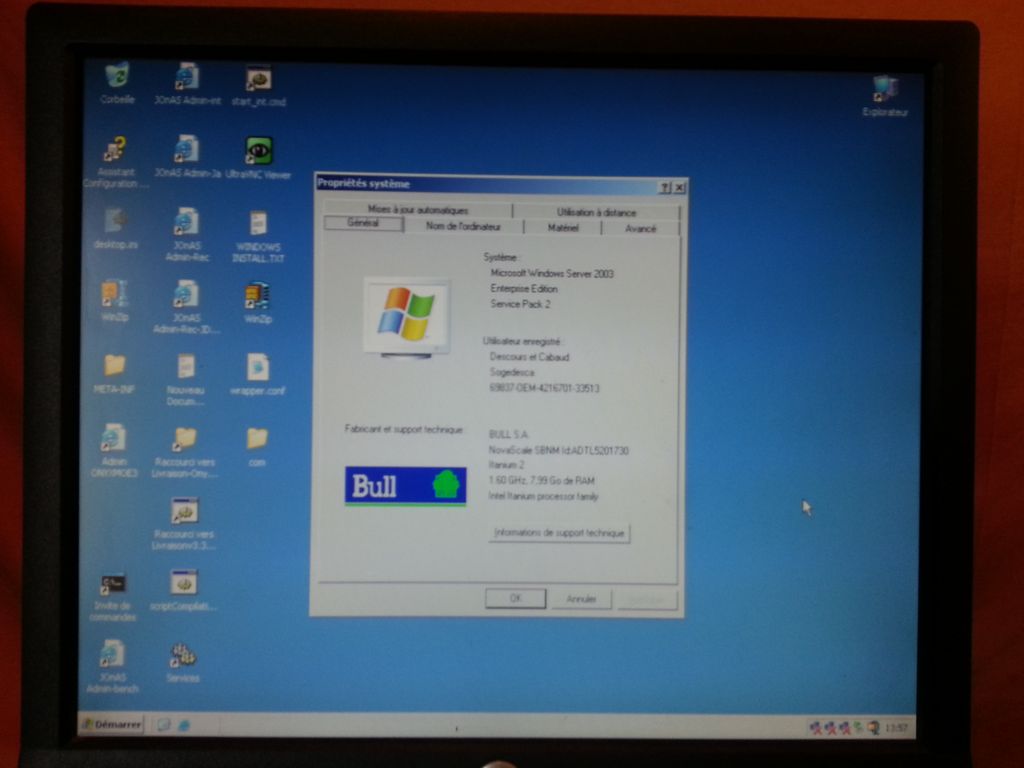Image resolution: width=1024 pixels, height=768 pixels.
Task: Click the "NovaScale SBNM" model line
Action: tap(558, 451)
